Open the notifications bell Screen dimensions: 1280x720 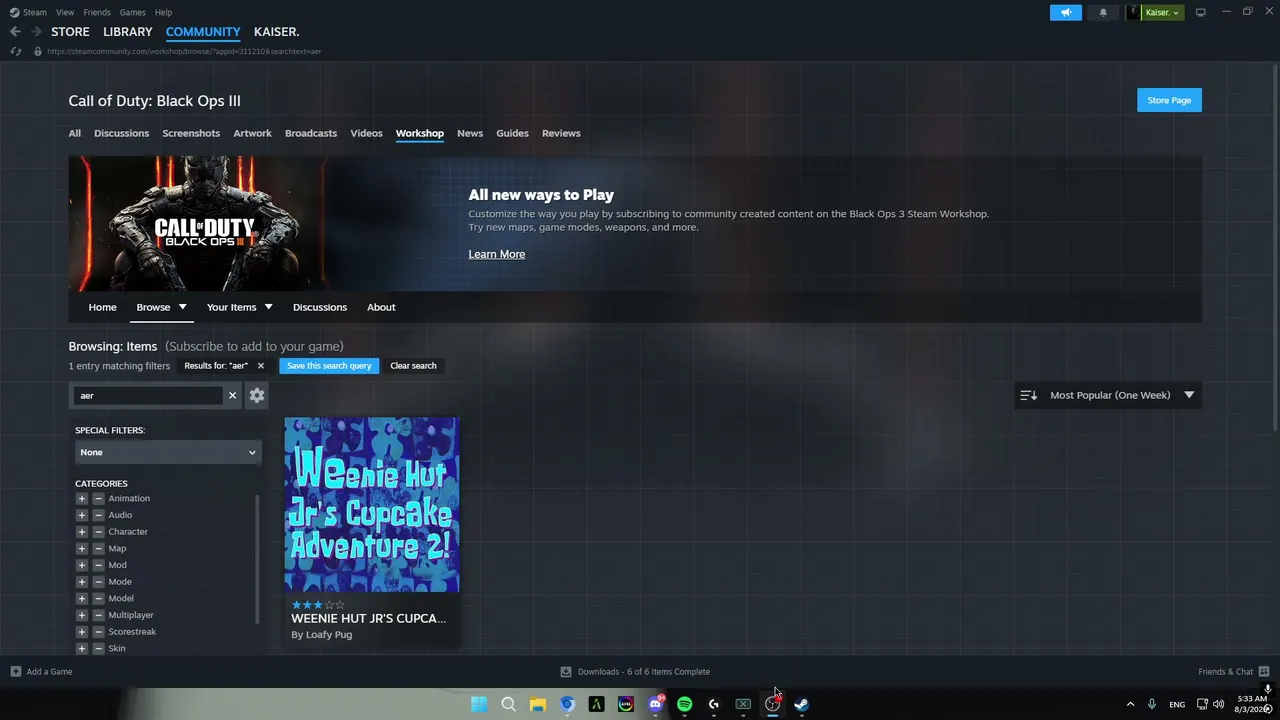(1103, 12)
